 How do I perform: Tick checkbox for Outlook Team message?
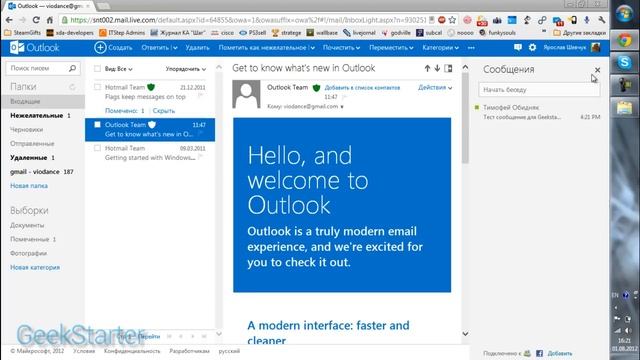pos(97,124)
